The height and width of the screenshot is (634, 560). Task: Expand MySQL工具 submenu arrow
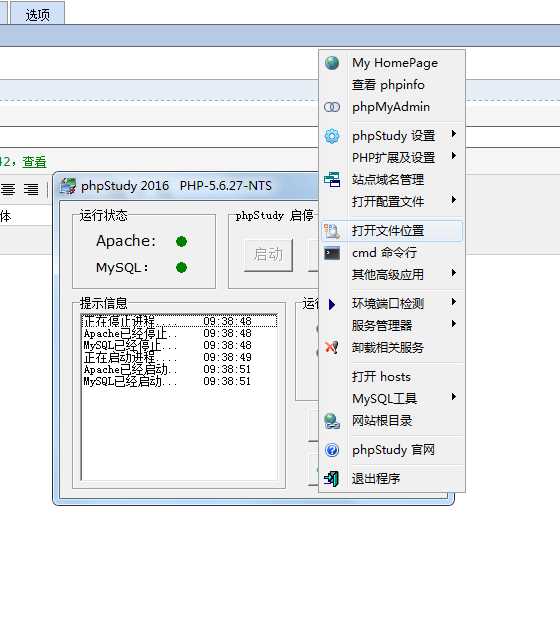[454, 397]
